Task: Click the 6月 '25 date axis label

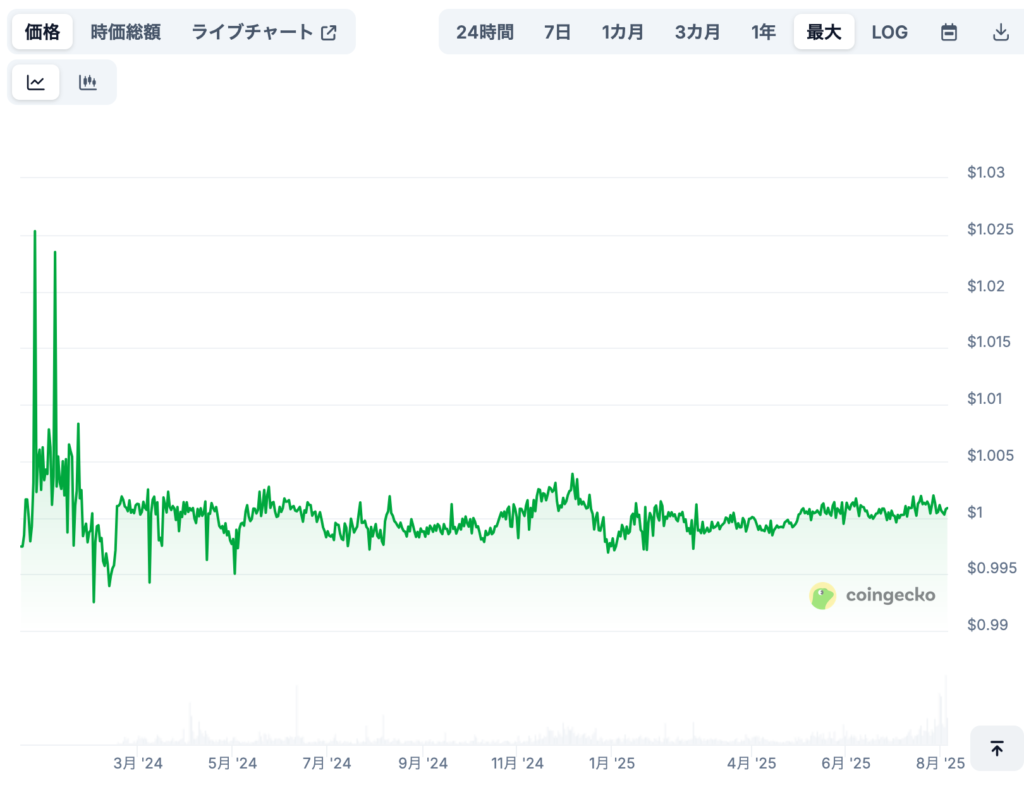Action: click(x=846, y=763)
